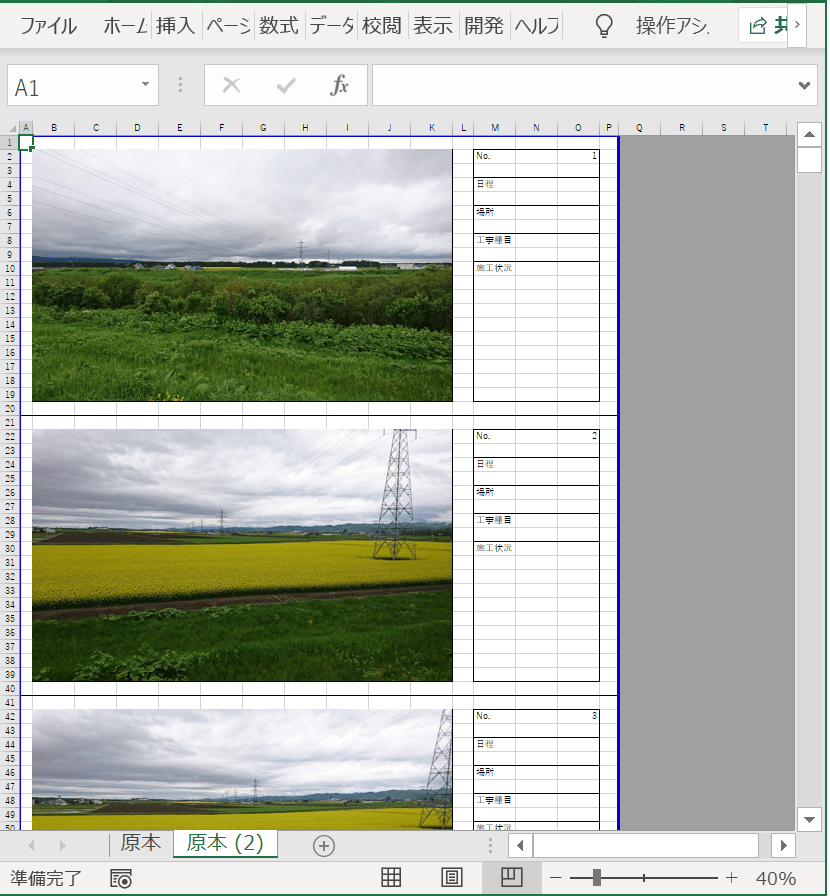This screenshot has width=830, height=896.
Task: Add a new sheet with plus icon
Action: (x=323, y=845)
